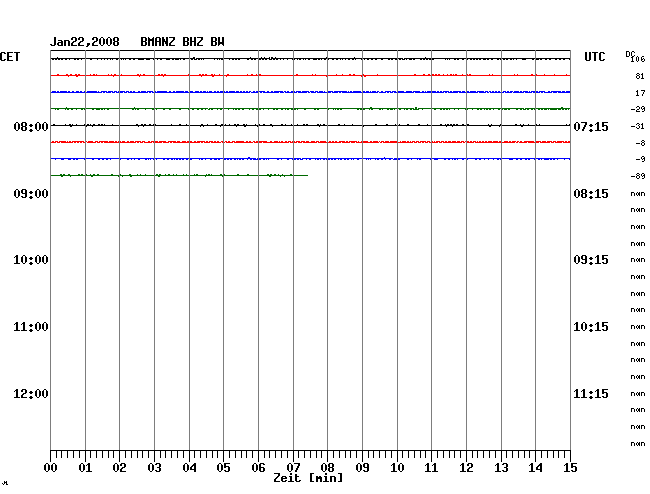This screenshot has width=650, height=494.
Task: Select the 08:00 CET time label
Action: pos(31,126)
